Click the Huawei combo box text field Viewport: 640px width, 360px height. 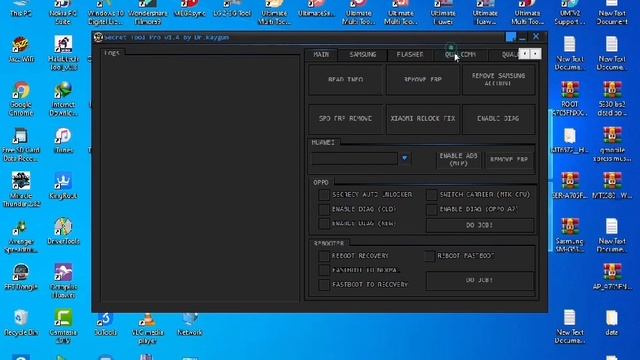[x=354, y=158]
